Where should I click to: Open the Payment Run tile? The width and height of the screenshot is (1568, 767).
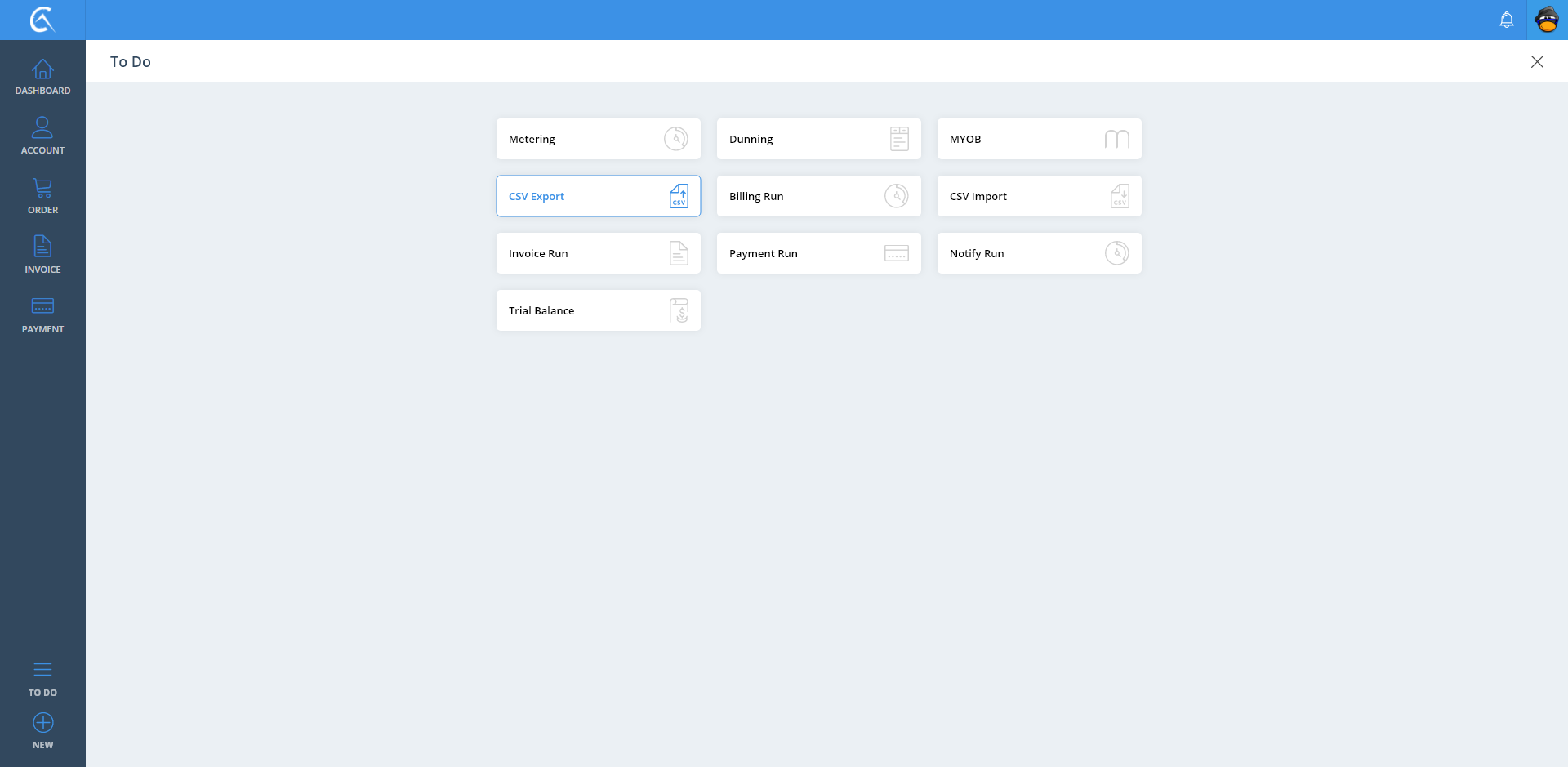[x=818, y=253]
